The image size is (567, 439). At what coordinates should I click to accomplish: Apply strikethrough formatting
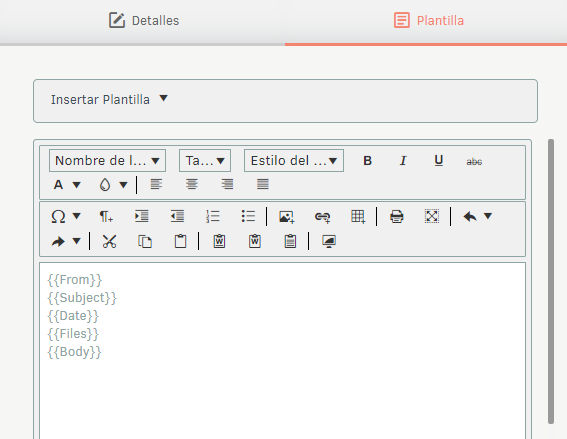pyautogui.click(x=474, y=161)
